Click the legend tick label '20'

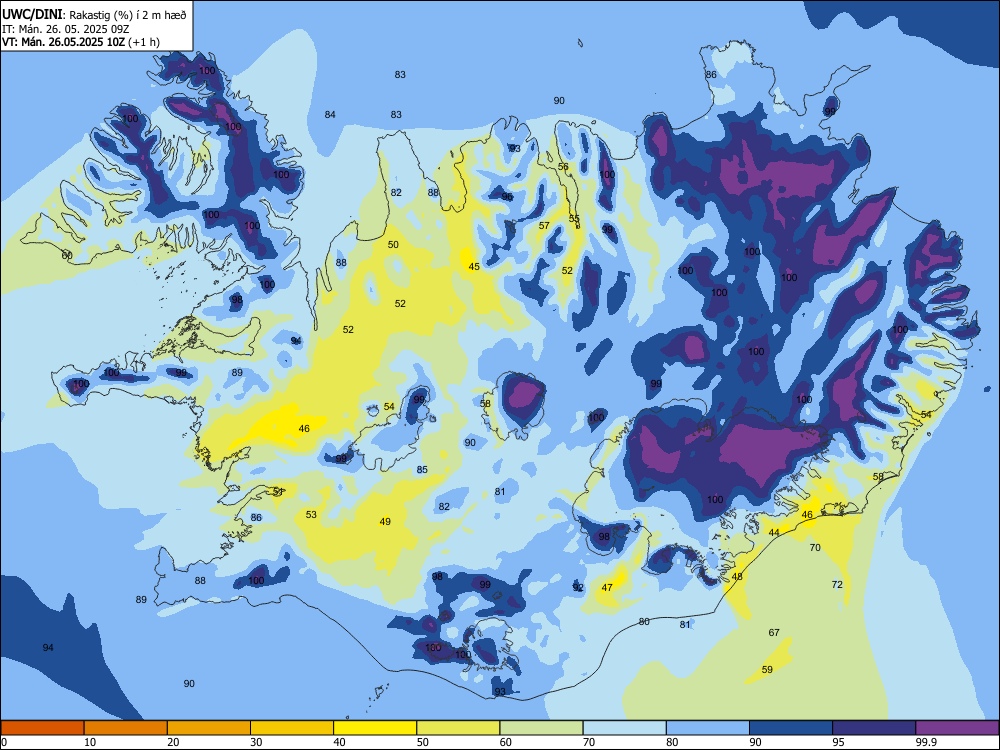[173, 742]
